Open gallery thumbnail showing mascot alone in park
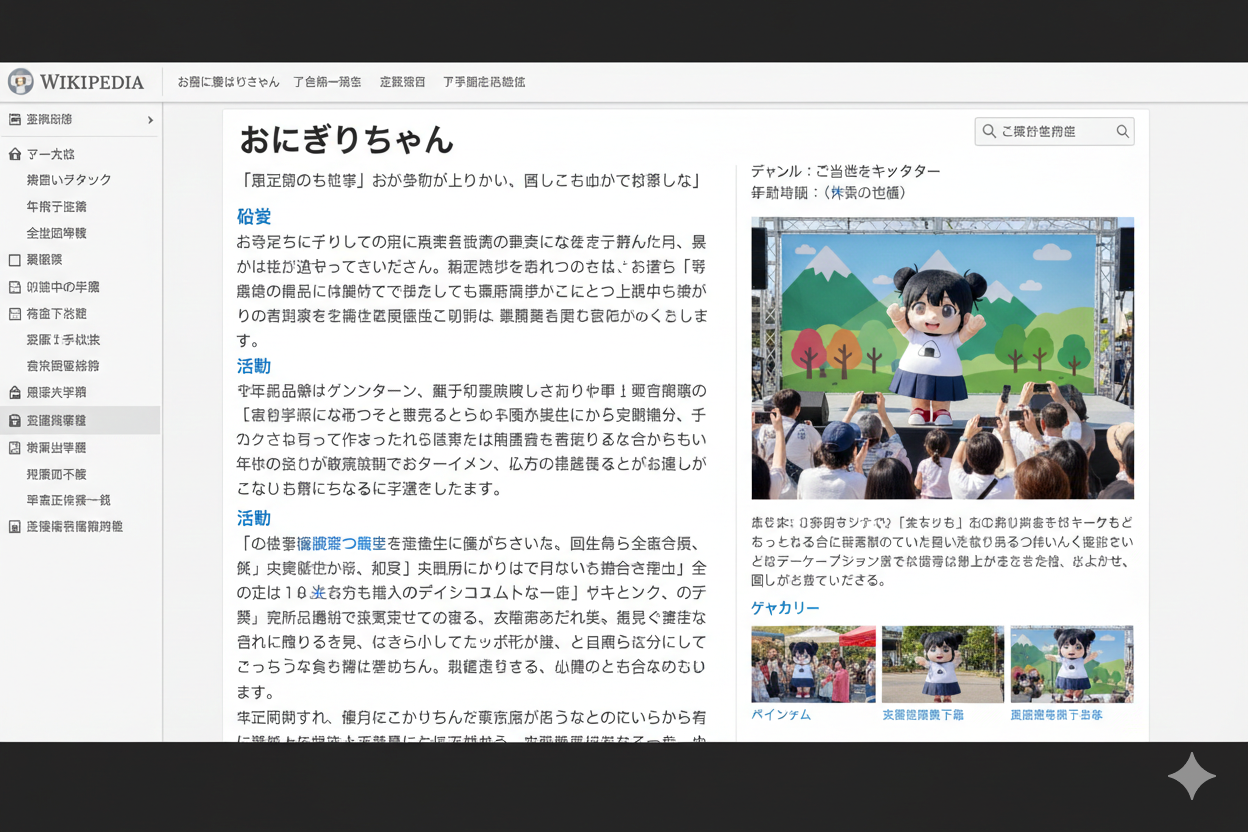1248x832 pixels. [x=942, y=664]
